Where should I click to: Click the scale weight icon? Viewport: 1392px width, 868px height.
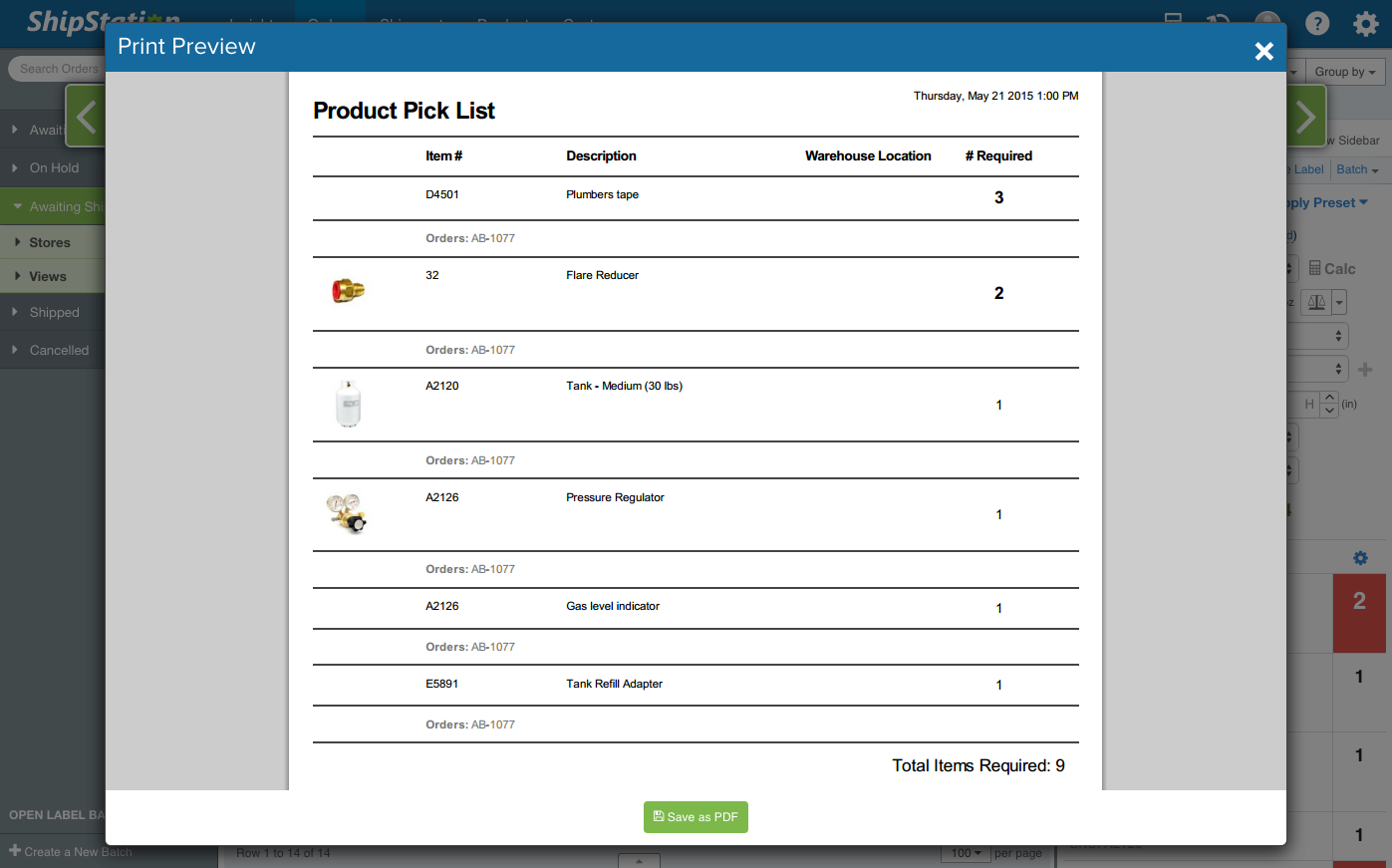click(x=1316, y=302)
